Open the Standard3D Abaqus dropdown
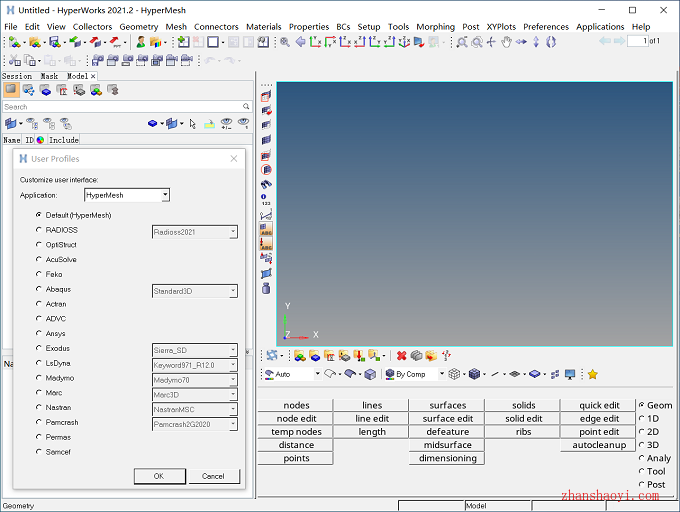Viewport: 680px width, 512px height. [195, 291]
